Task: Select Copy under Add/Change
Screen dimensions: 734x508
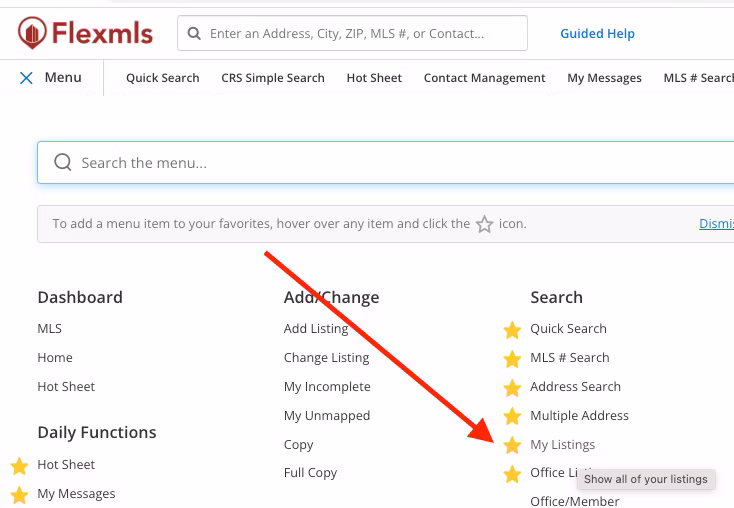Action: pos(298,445)
